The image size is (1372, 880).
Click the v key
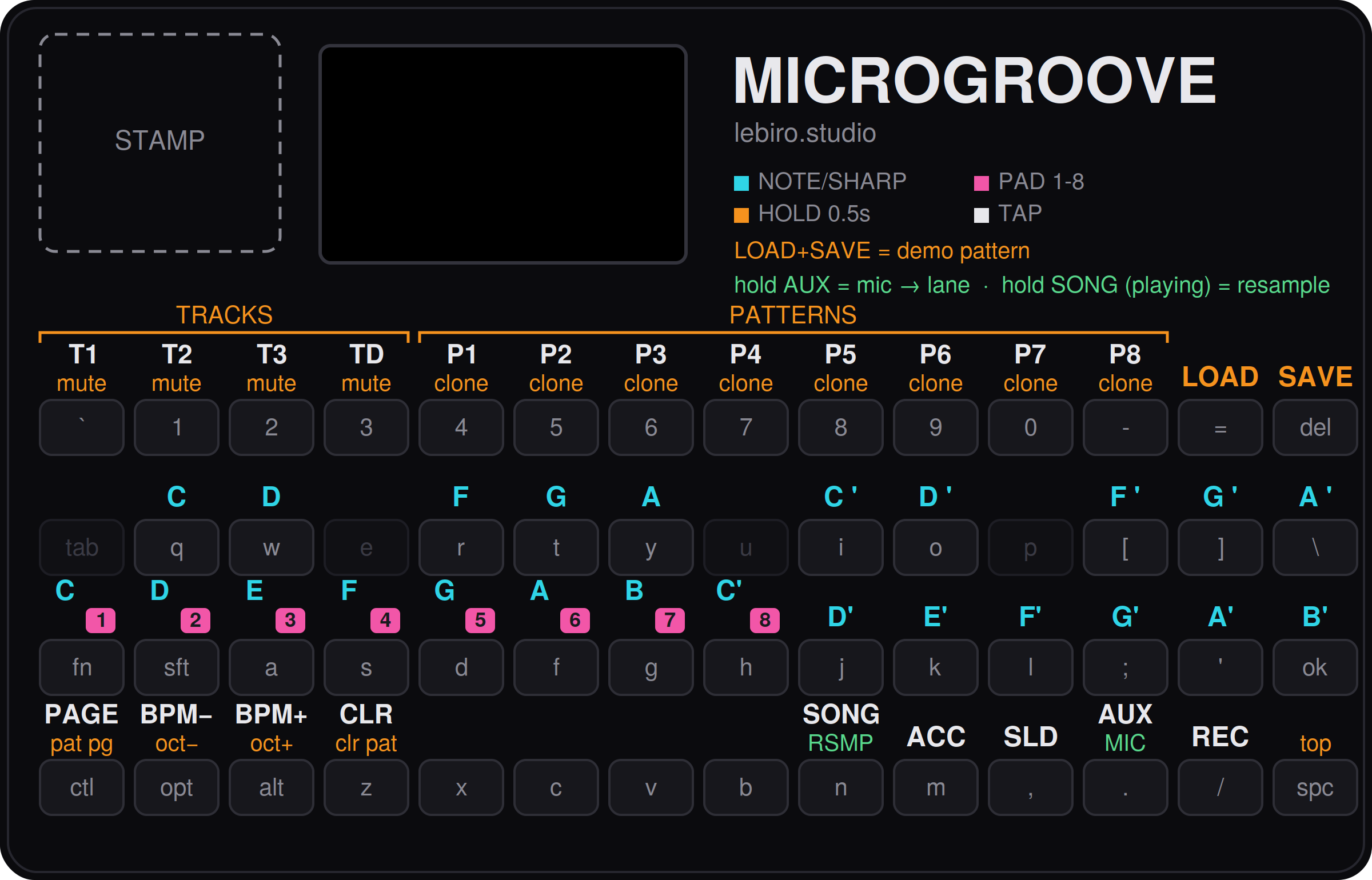[x=651, y=787]
